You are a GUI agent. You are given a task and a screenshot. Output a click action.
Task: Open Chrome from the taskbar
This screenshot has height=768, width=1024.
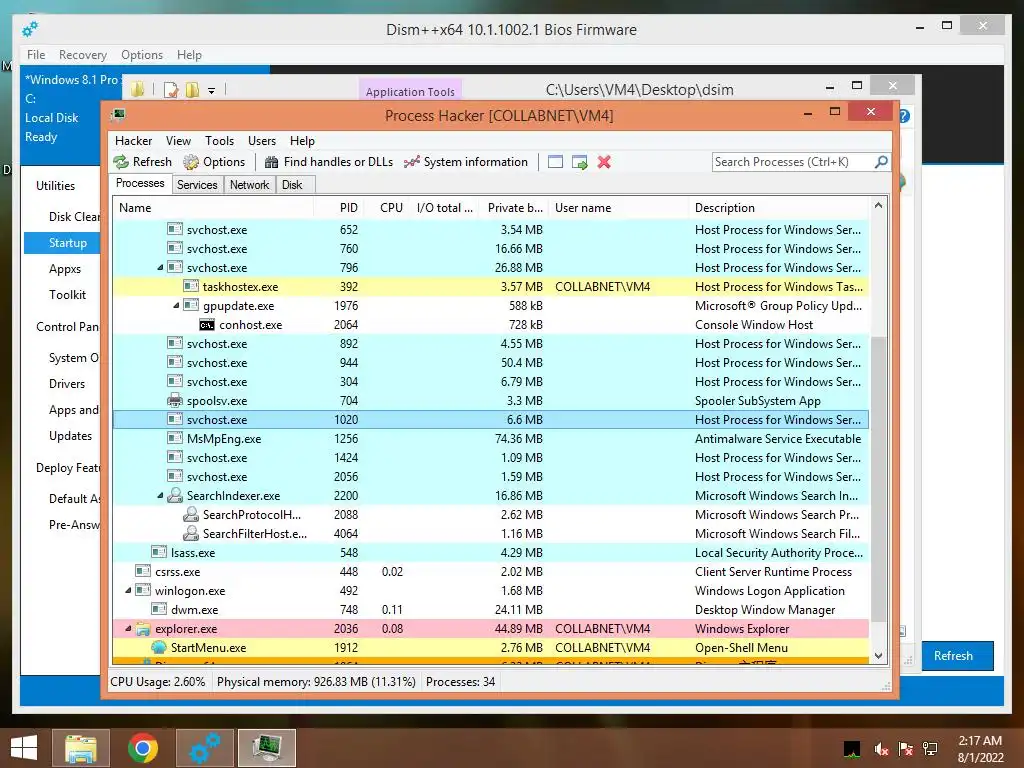143,748
